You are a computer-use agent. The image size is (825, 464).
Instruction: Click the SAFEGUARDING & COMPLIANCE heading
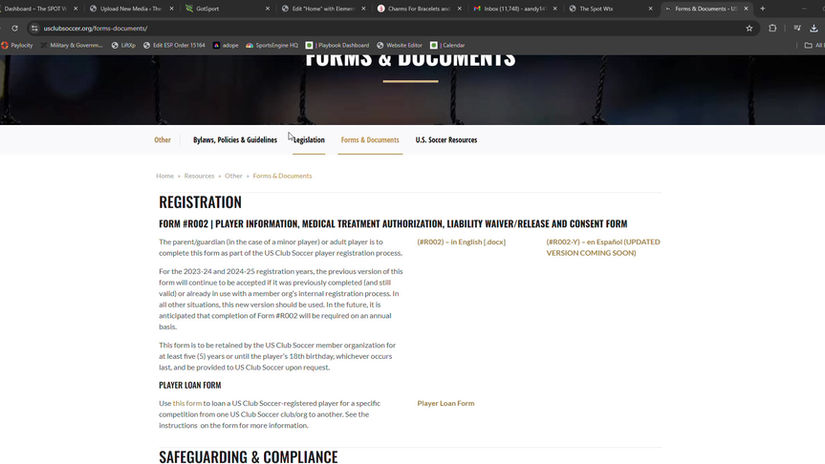pyautogui.click(x=248, y=457)
